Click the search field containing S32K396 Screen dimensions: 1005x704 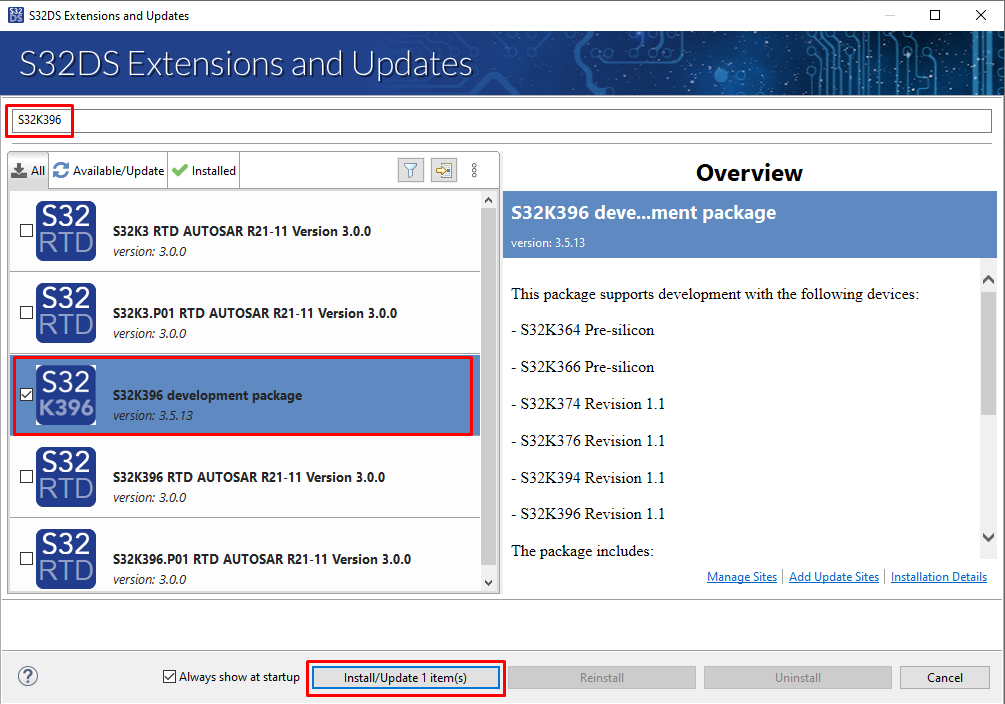point(502,121)
